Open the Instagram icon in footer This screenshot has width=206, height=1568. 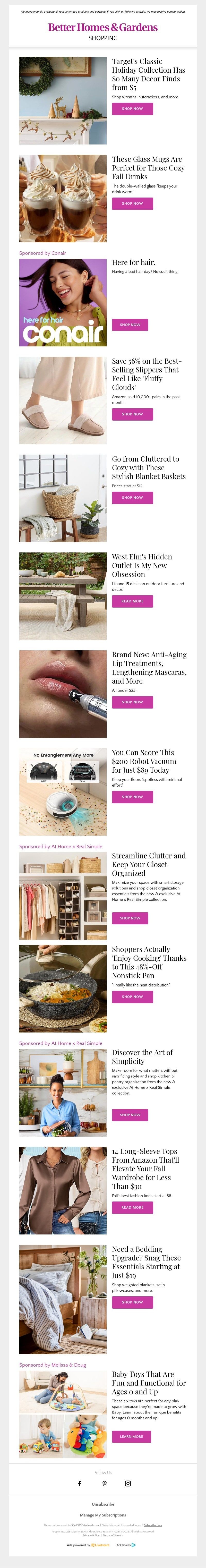pyautogui.click(x=128, y=1483)
